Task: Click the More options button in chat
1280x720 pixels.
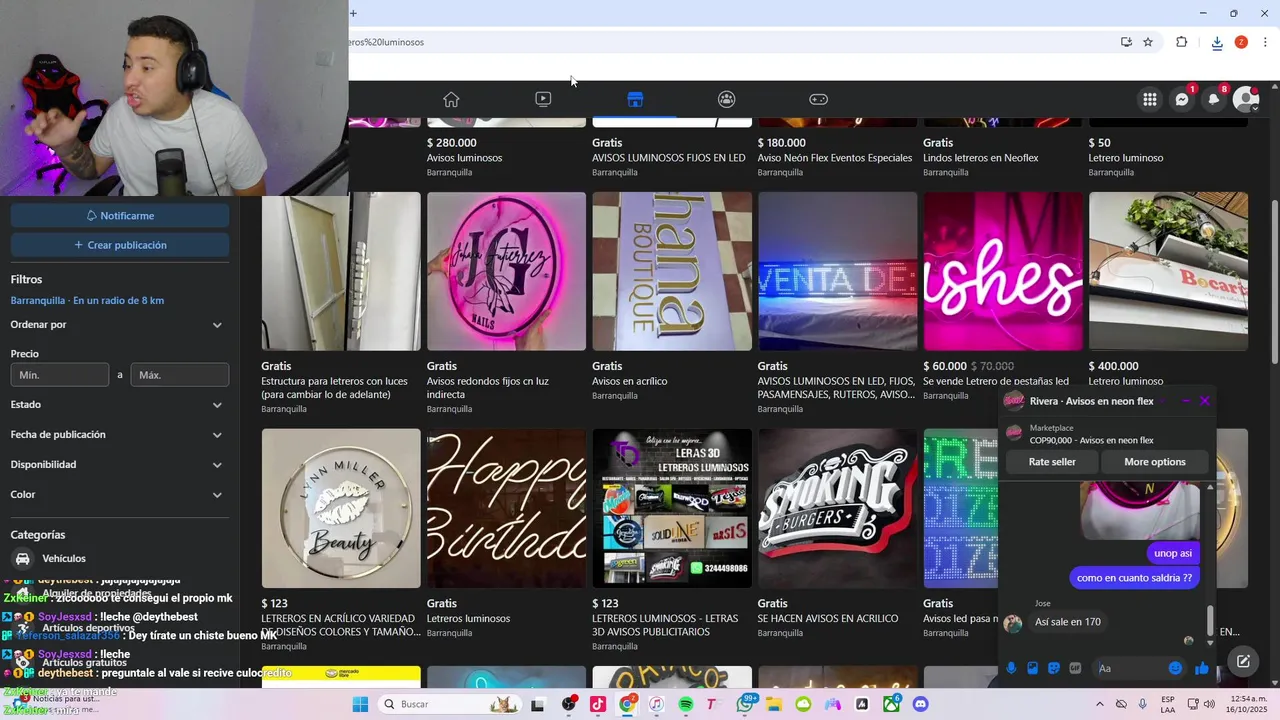Action: [x=1155, y=462]
